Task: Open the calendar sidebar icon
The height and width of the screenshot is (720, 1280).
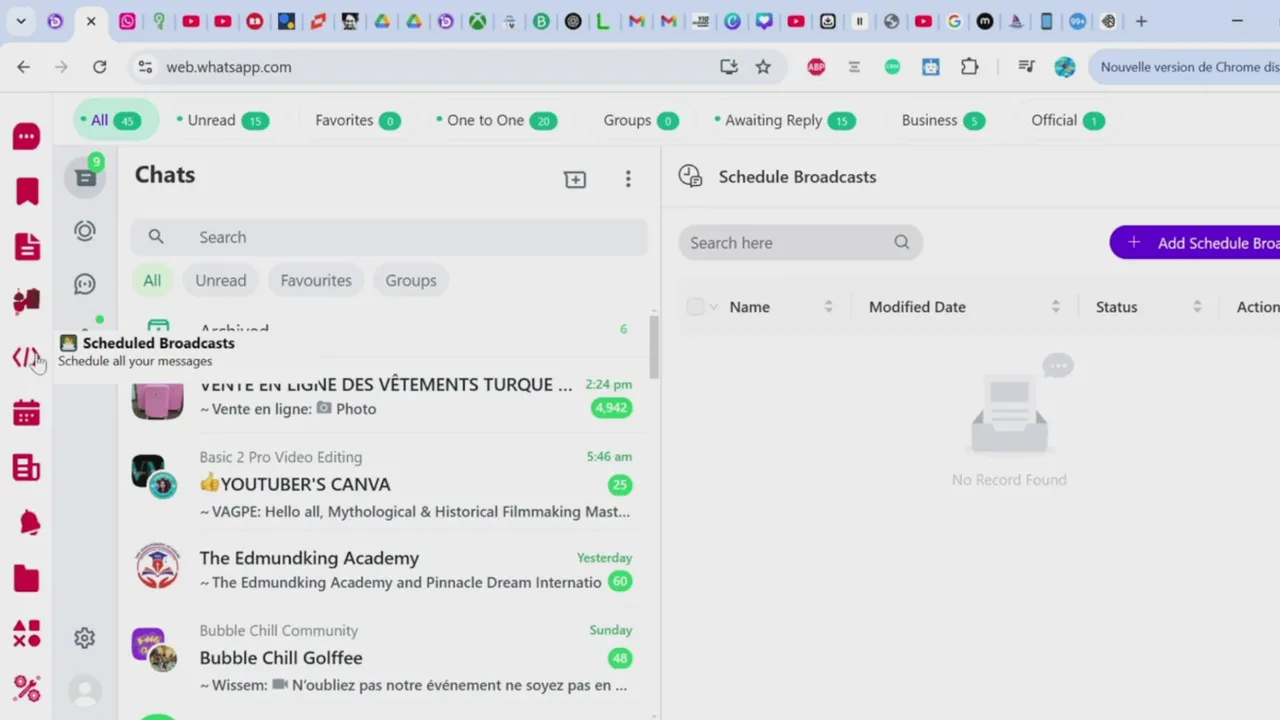Action: tap(27, 412)
